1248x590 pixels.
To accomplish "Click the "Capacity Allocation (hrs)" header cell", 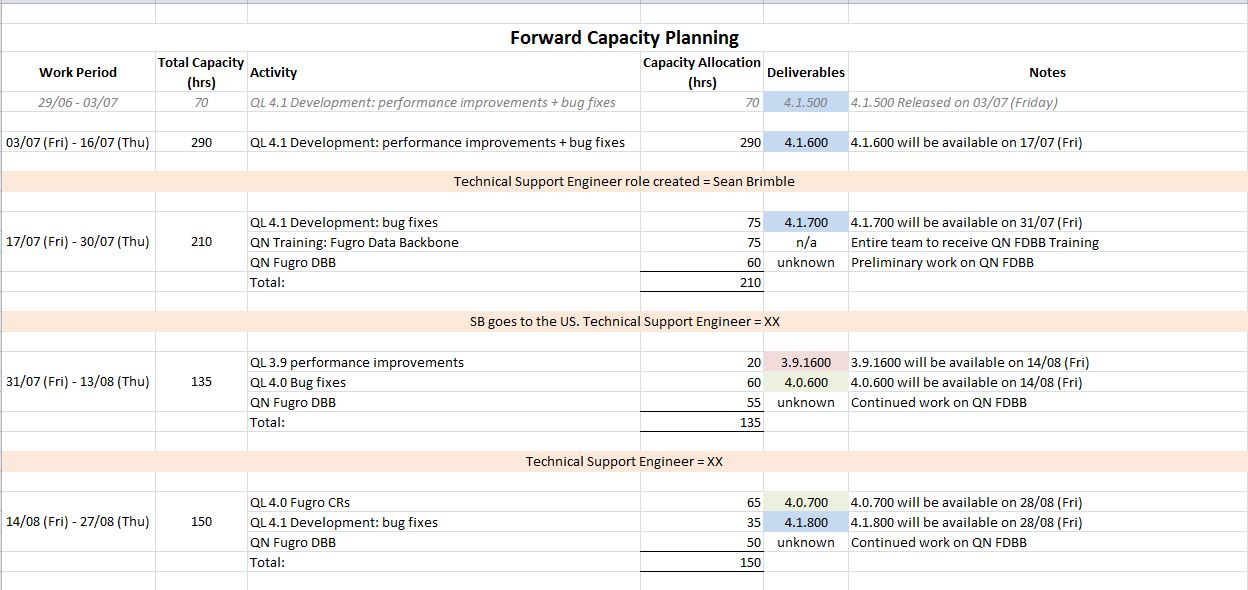I will 701,72.
